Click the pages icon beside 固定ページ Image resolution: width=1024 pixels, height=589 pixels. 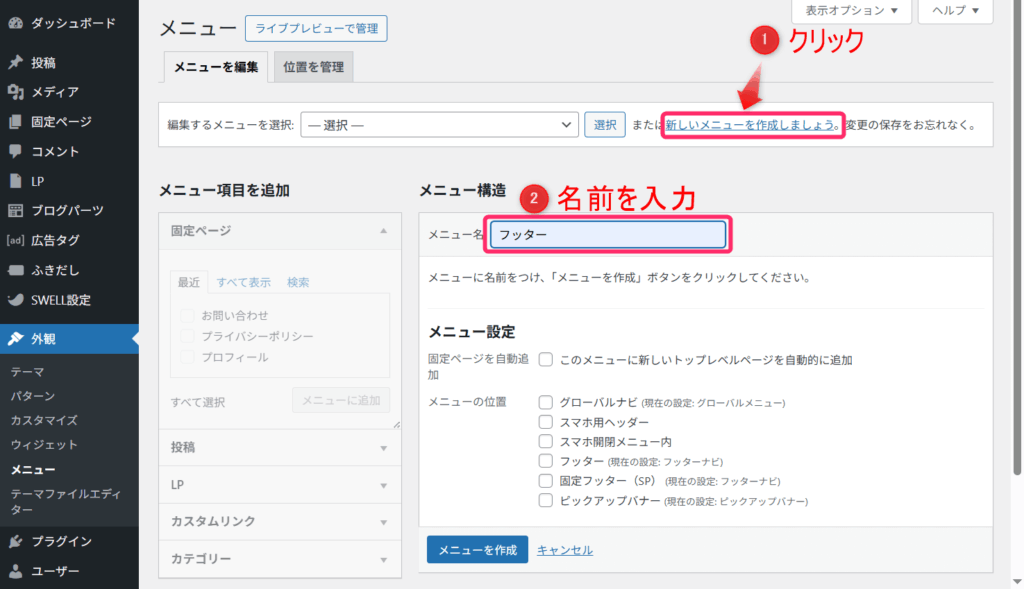tap(16, 121)
